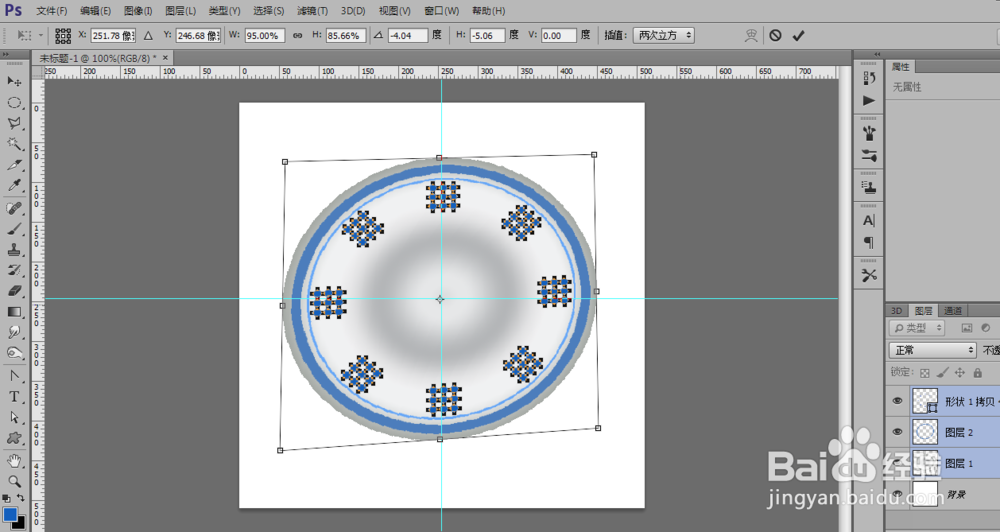Open the tool presets wrench panel icon
Viewport: 1000px width, 532px height.
869,276
